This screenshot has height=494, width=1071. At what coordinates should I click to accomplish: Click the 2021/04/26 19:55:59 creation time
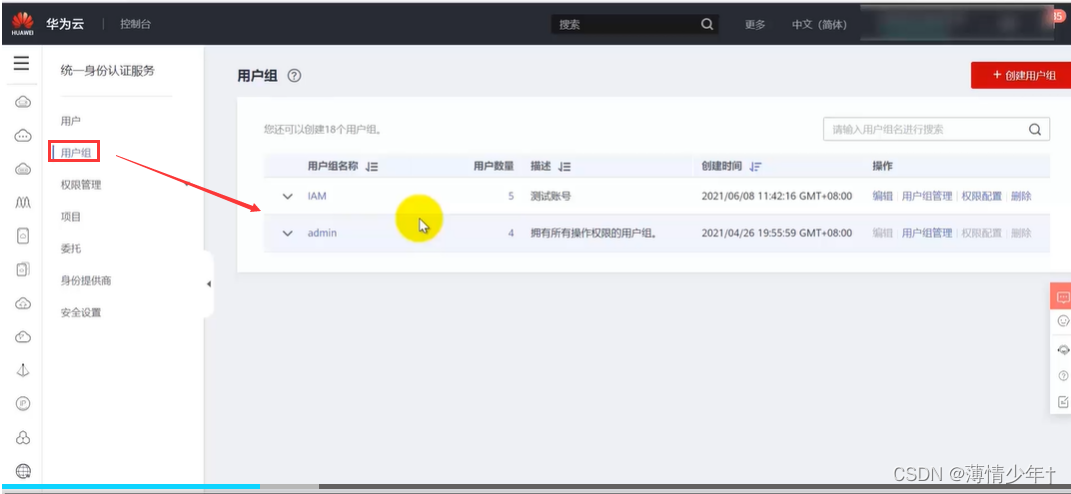(x=777, y=233)
